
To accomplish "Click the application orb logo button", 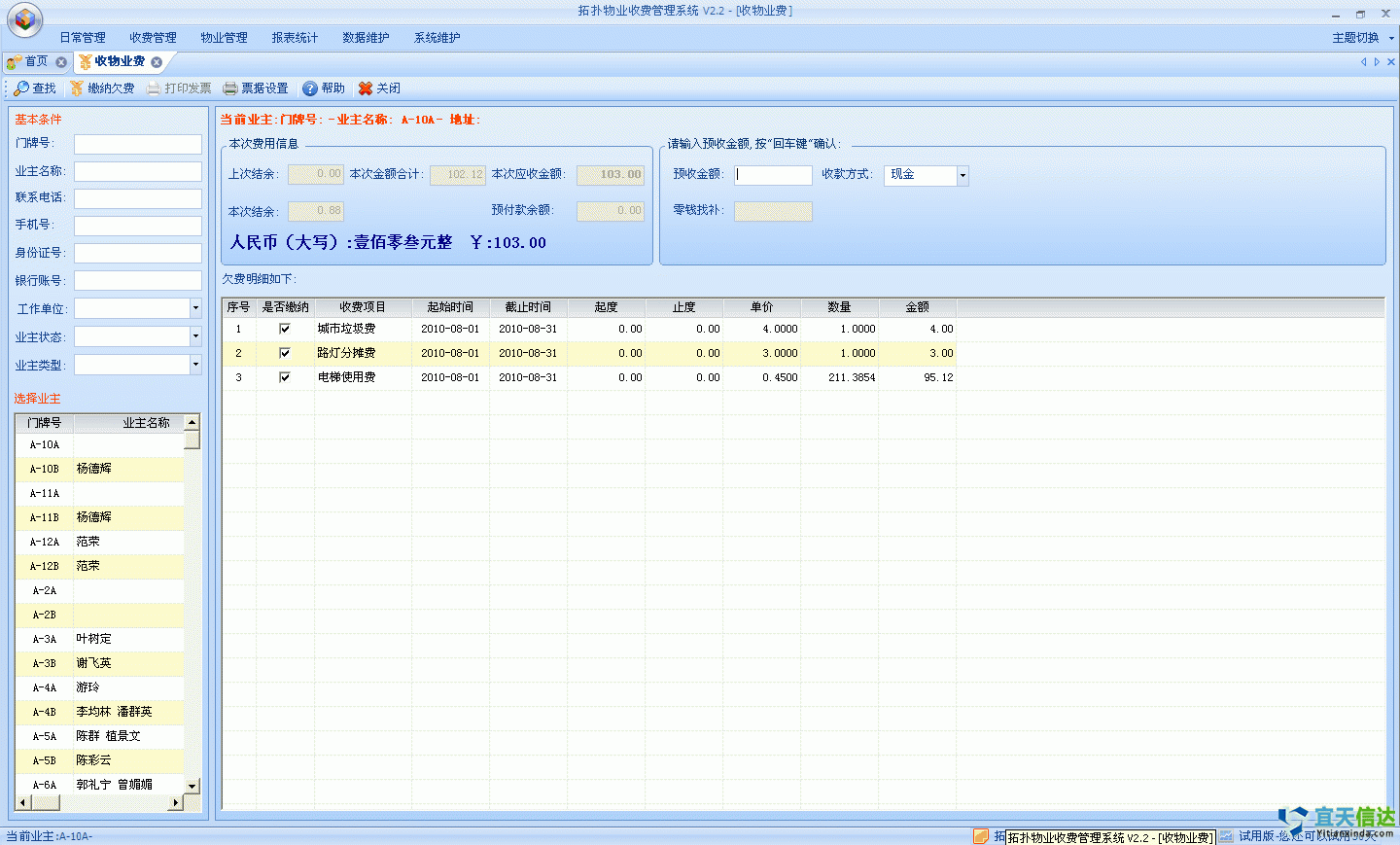I will (x=24, y=19).
